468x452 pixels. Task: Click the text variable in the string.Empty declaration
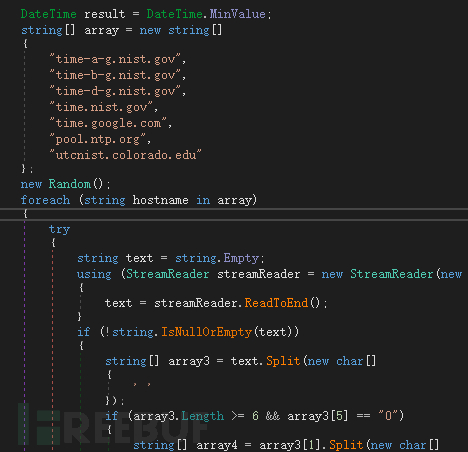139,258
